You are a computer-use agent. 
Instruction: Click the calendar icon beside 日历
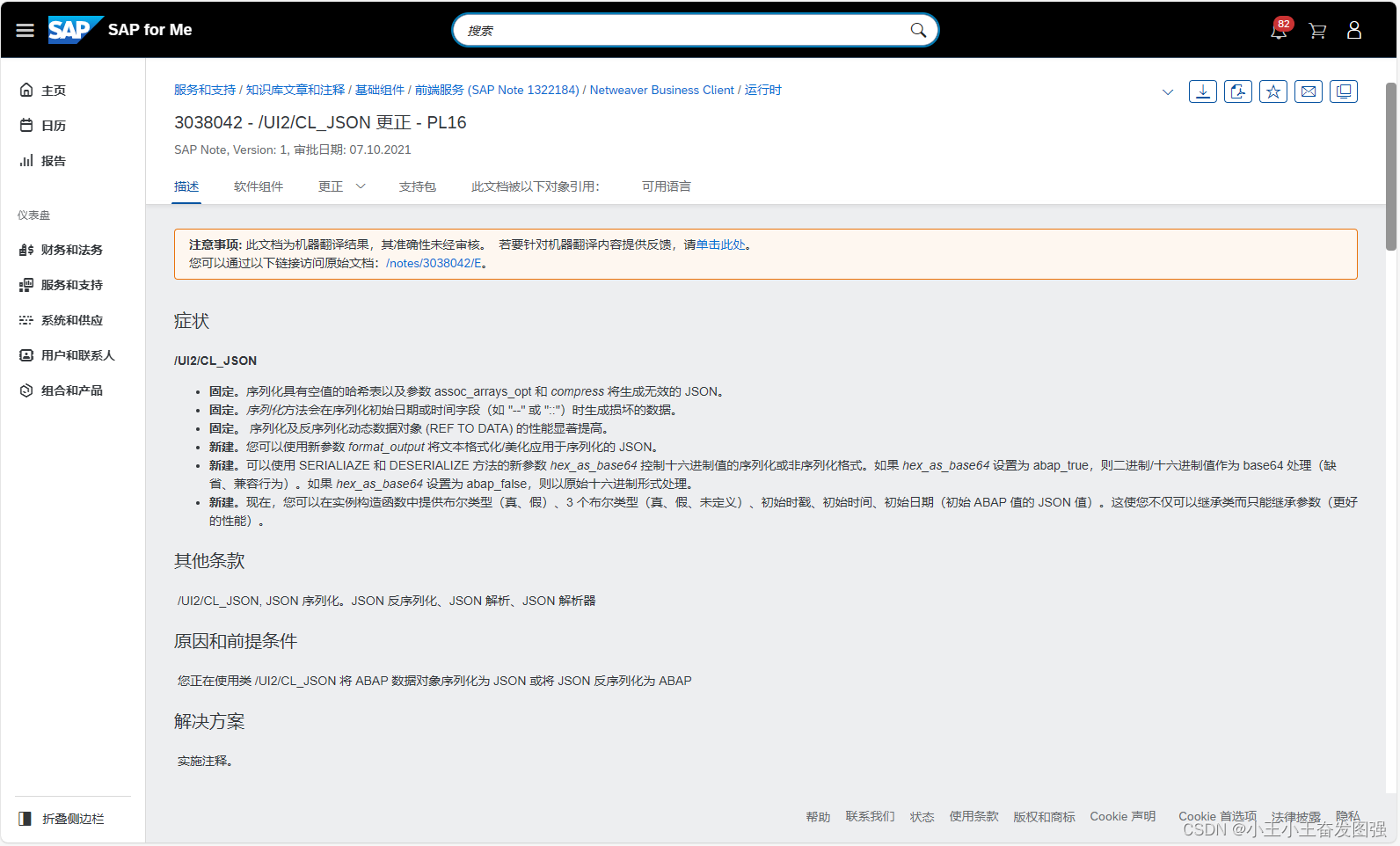26,125
